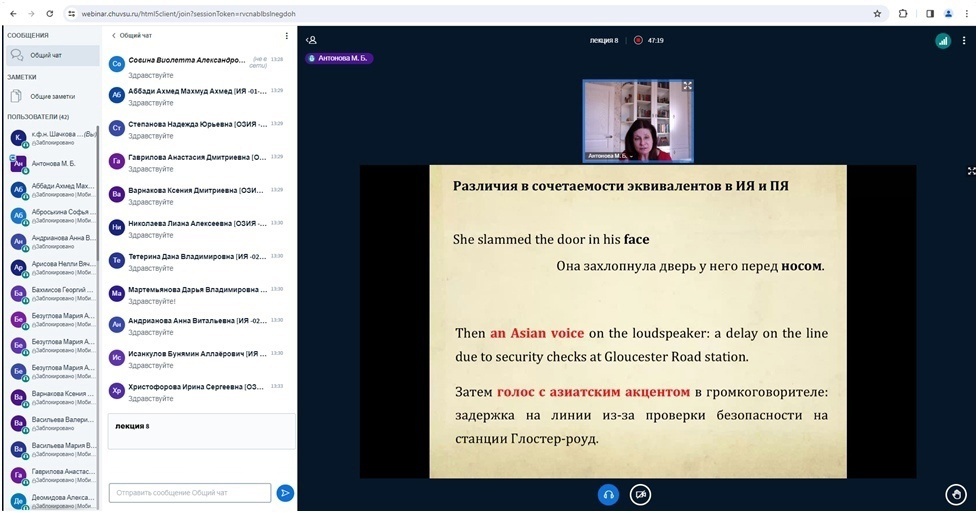Send the chat message with the arrow button
This screenshot has width=978, height=513.
(285, 493)
